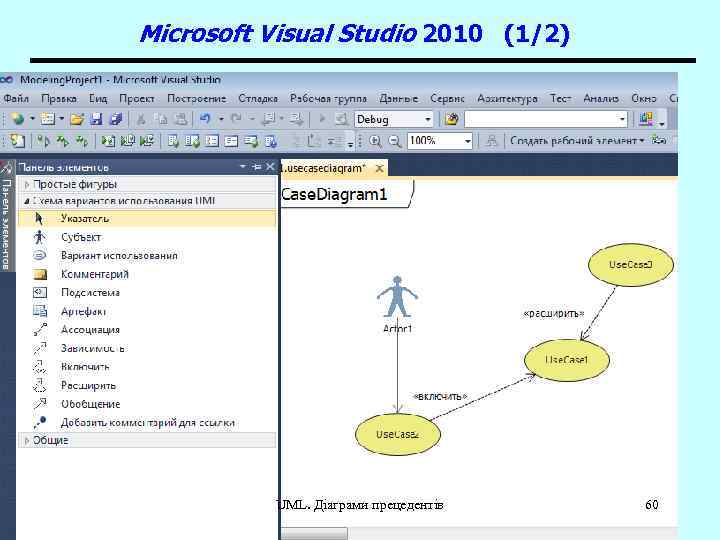Click the Open File folder icon

pyautogui.click(x=77, y=119)
